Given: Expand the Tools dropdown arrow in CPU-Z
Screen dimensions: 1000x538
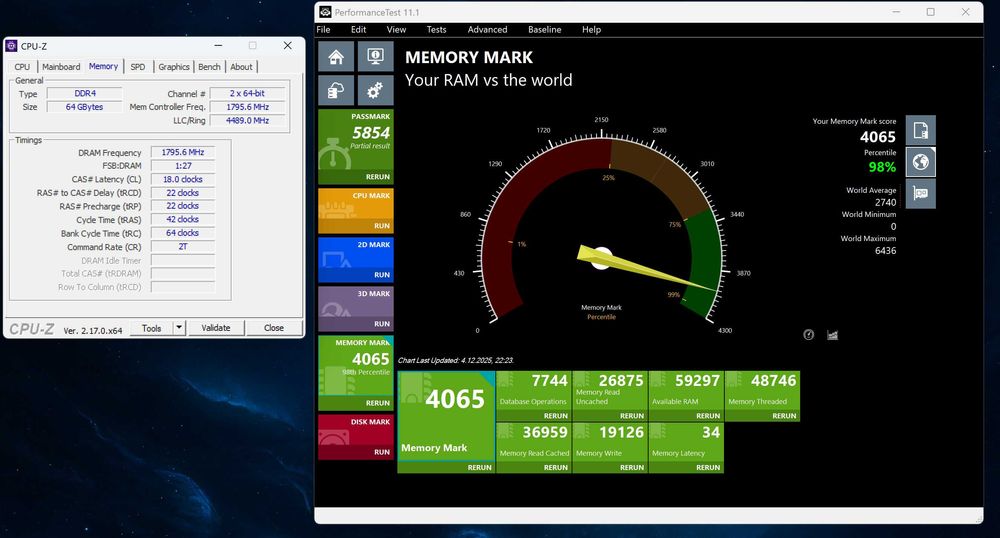Looking at the screenshot, I should point(179,328).
